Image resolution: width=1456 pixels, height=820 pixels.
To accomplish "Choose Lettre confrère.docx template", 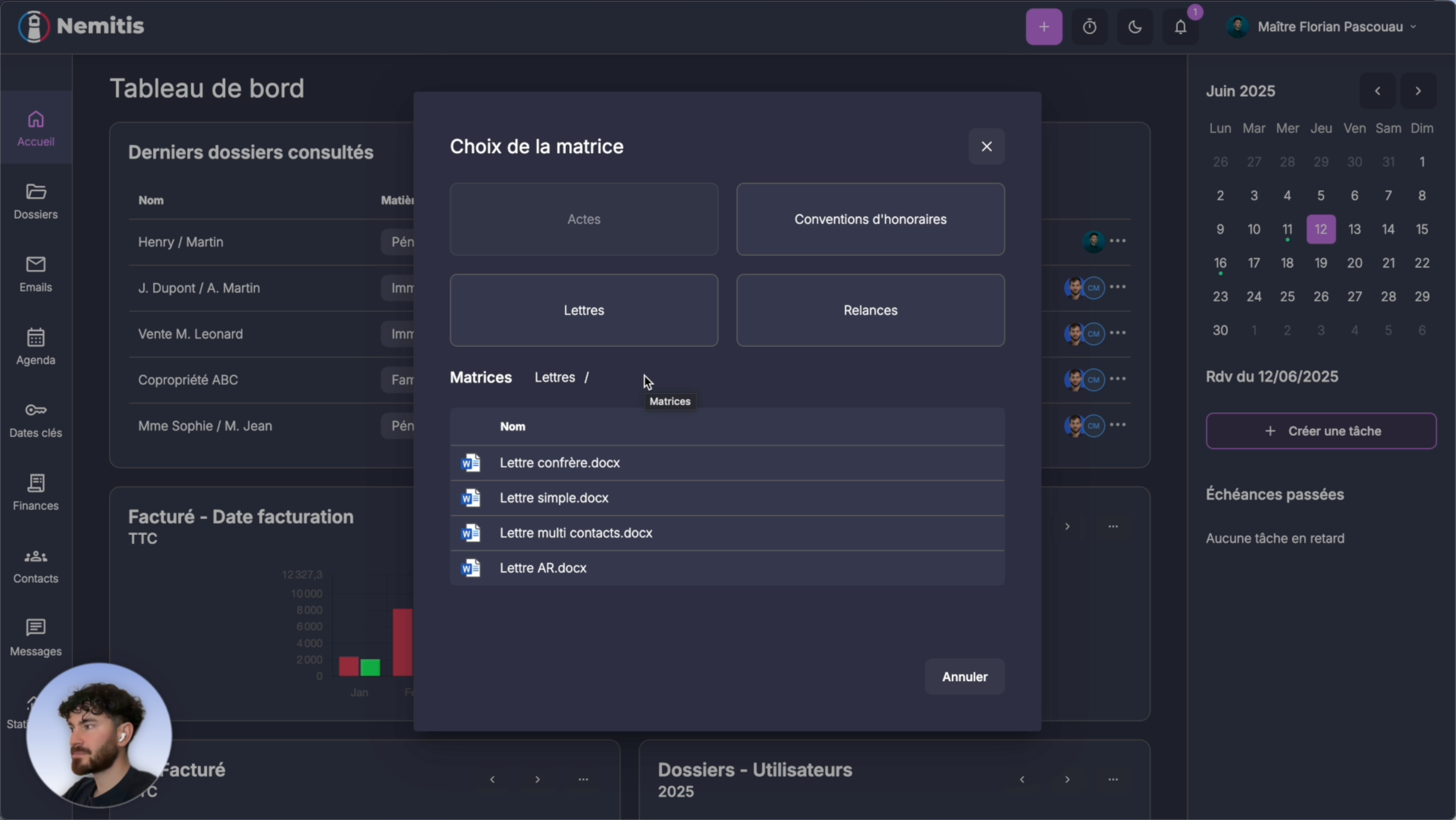I will tap(727, 463).
